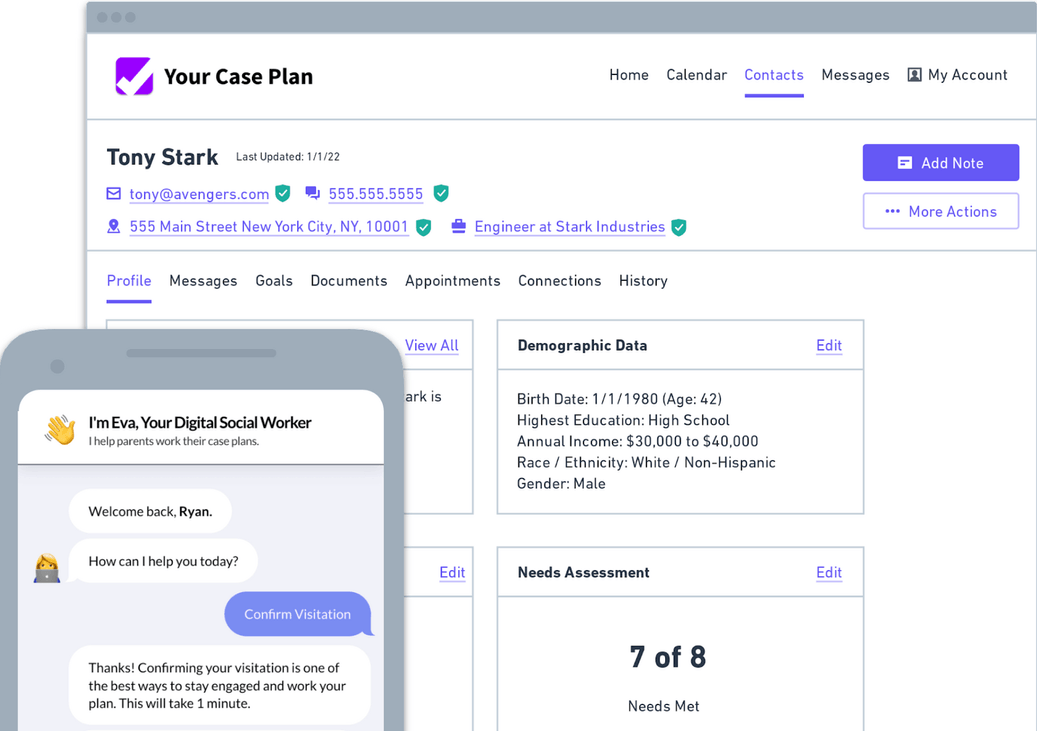Click the waving hand icon in the chat header
The width and height of the screenshot is (1037, 731).
coord(60,430)
